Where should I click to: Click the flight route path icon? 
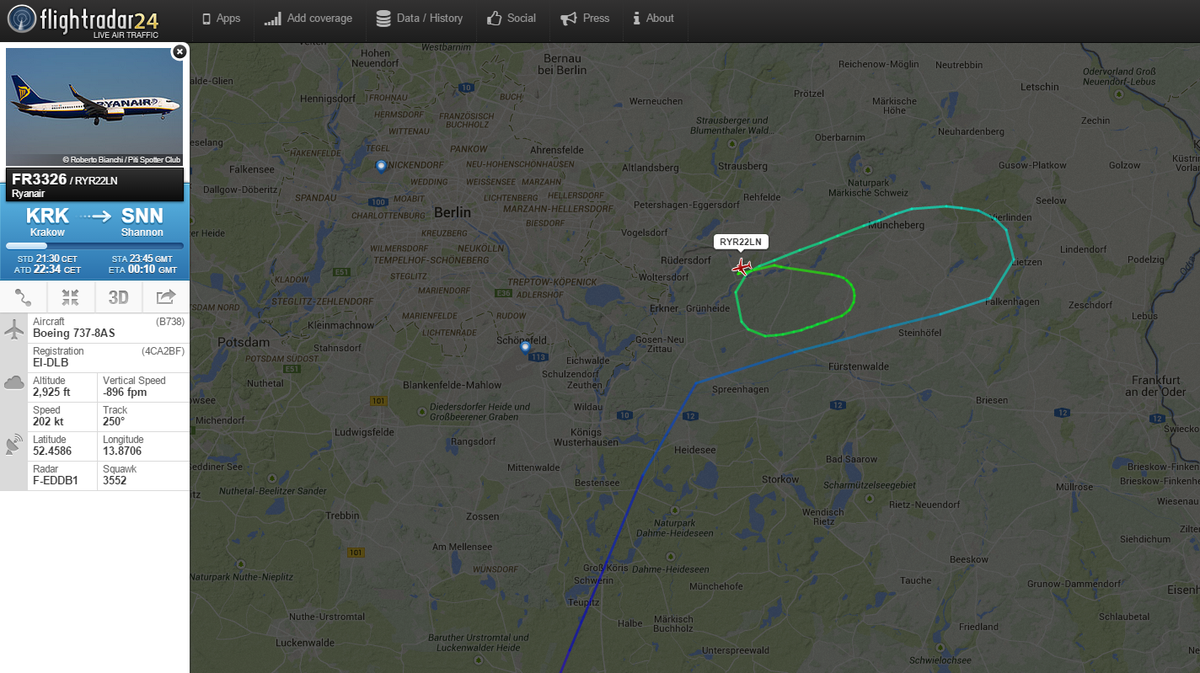tap(24, 297)
